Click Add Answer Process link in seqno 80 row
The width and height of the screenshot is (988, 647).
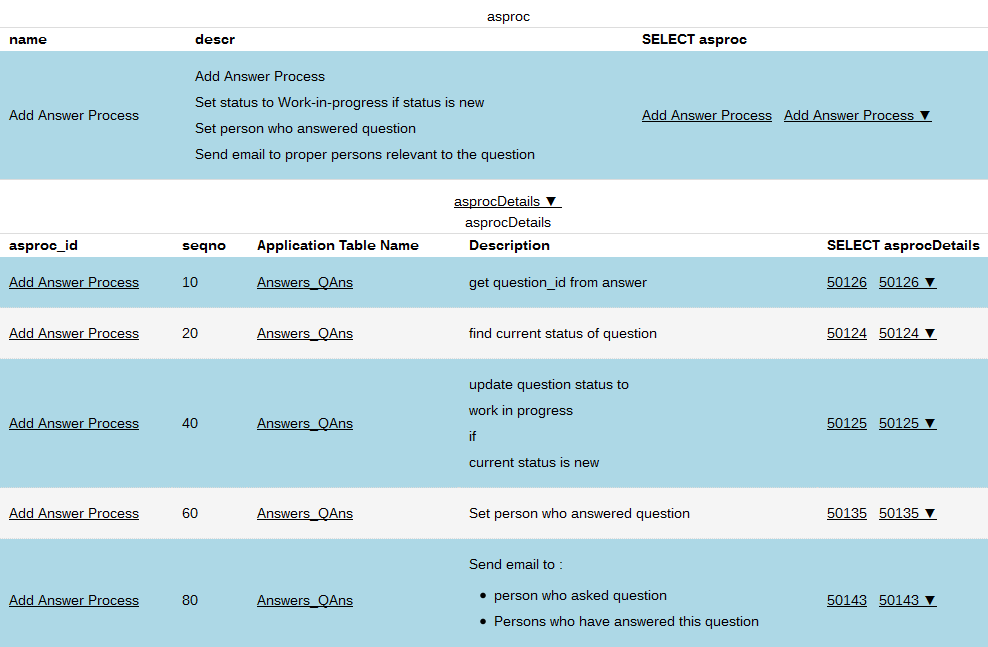pyautogui.click(x=74, y=600)
